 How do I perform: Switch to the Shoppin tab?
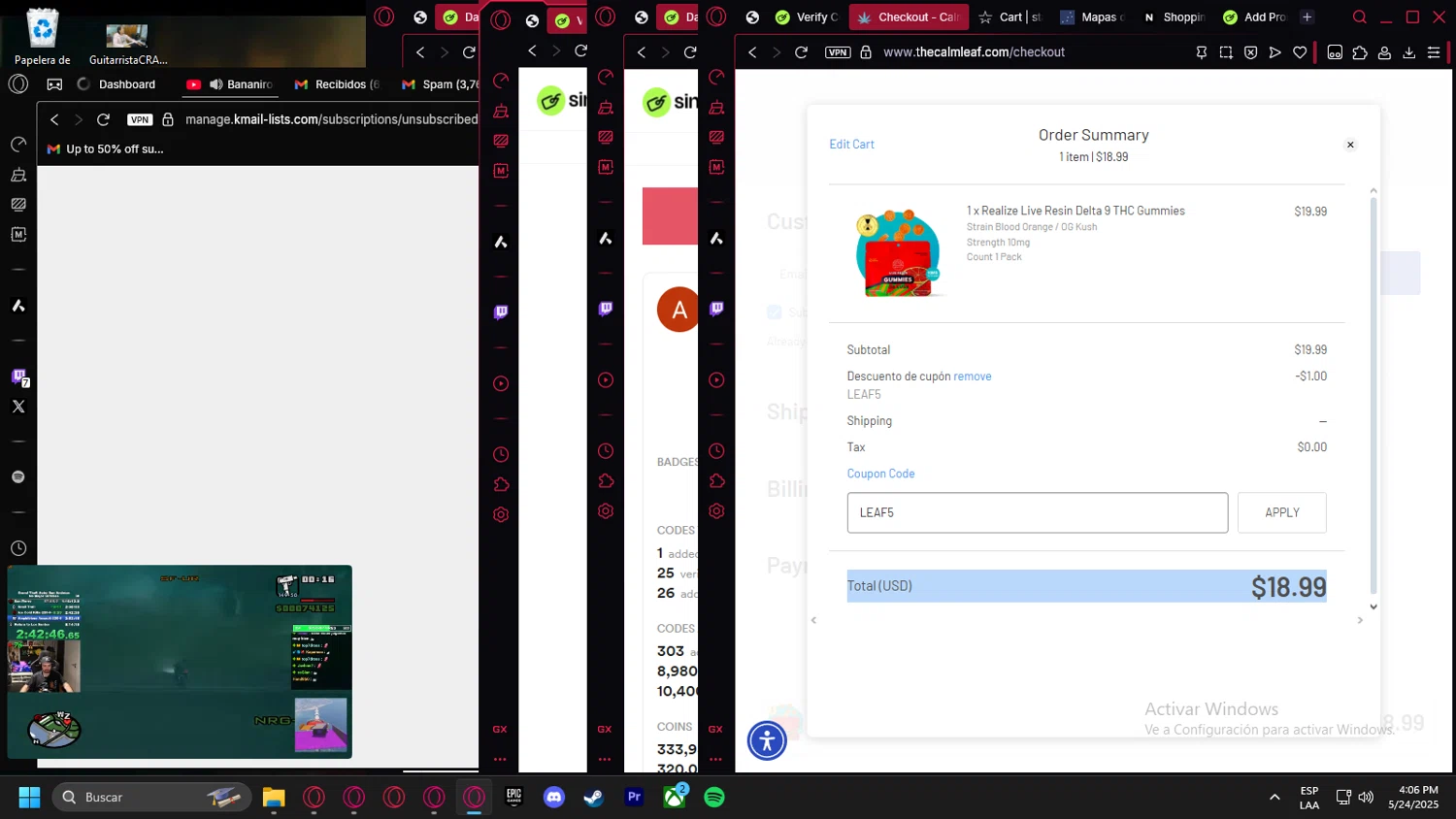(x=1174, y=16)
